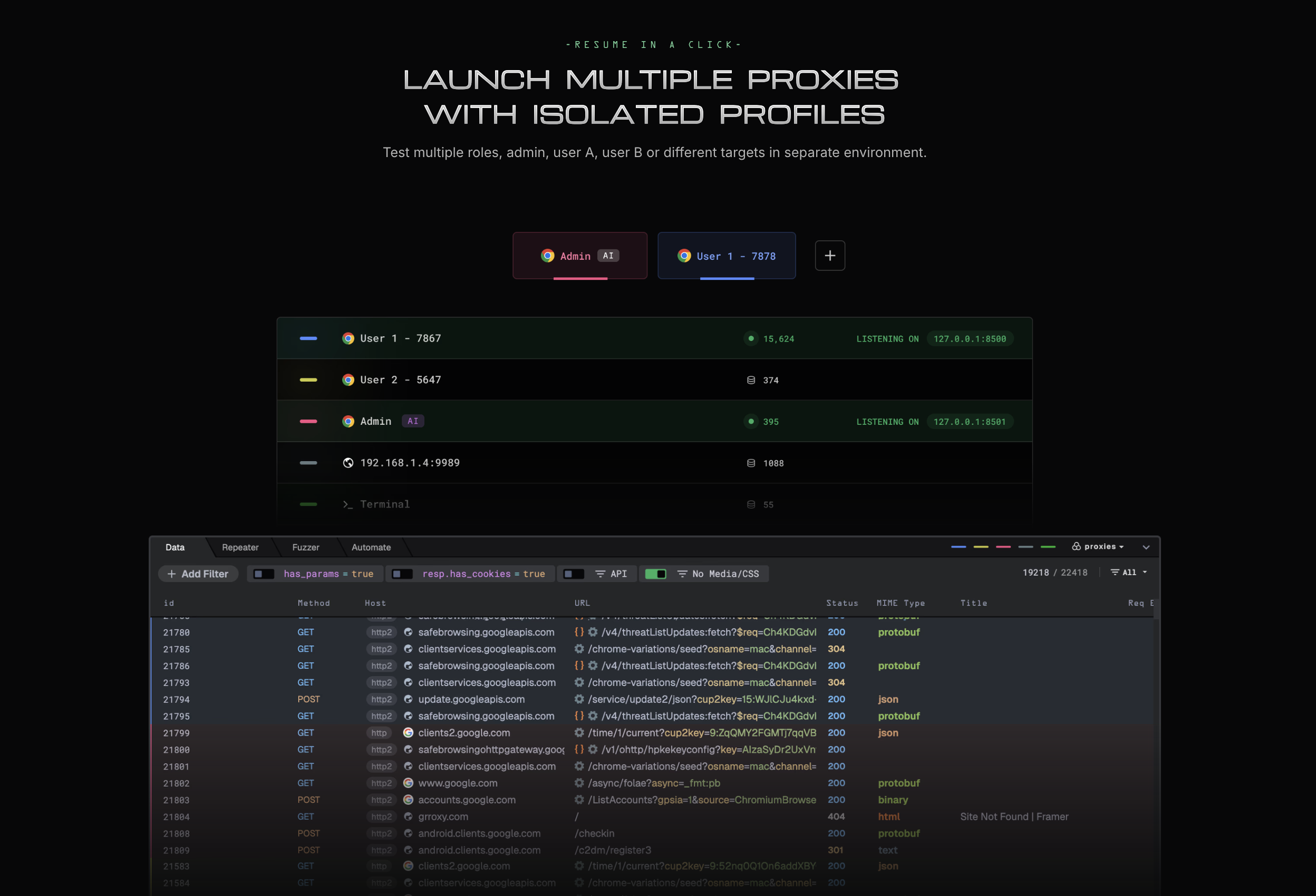This screenshot has width=1316, height=896.
Task: Collapse panel with top-right chevron
Action: click(x=1146, y=547)
